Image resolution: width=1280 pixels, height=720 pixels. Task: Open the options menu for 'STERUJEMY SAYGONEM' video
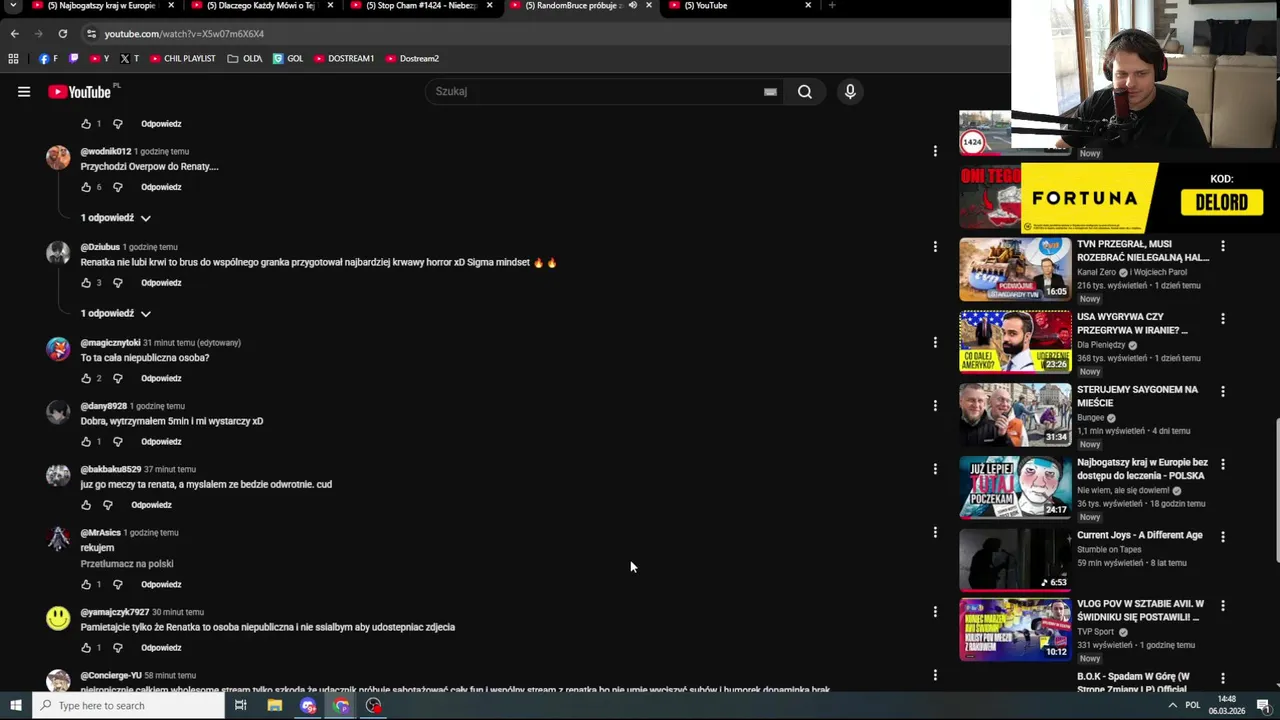point(1222,392)
